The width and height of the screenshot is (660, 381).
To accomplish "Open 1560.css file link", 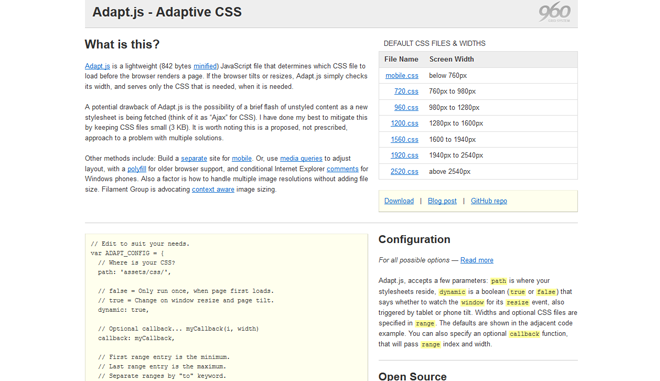I will pyautogui.click(x=405, y=139).
